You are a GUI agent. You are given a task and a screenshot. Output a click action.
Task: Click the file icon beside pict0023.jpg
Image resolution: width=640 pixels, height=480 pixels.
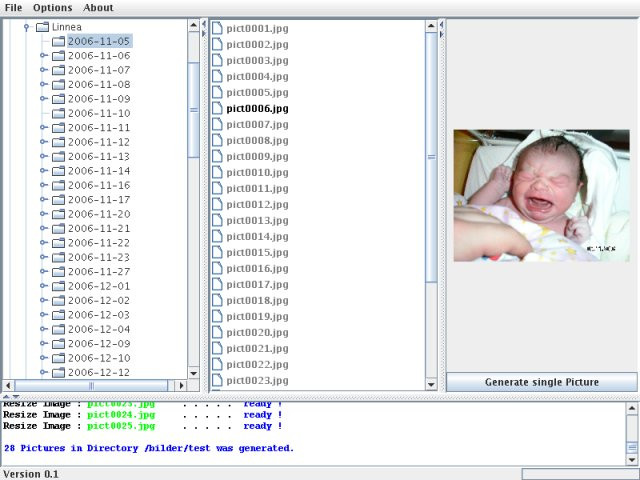tap(217, 380)
